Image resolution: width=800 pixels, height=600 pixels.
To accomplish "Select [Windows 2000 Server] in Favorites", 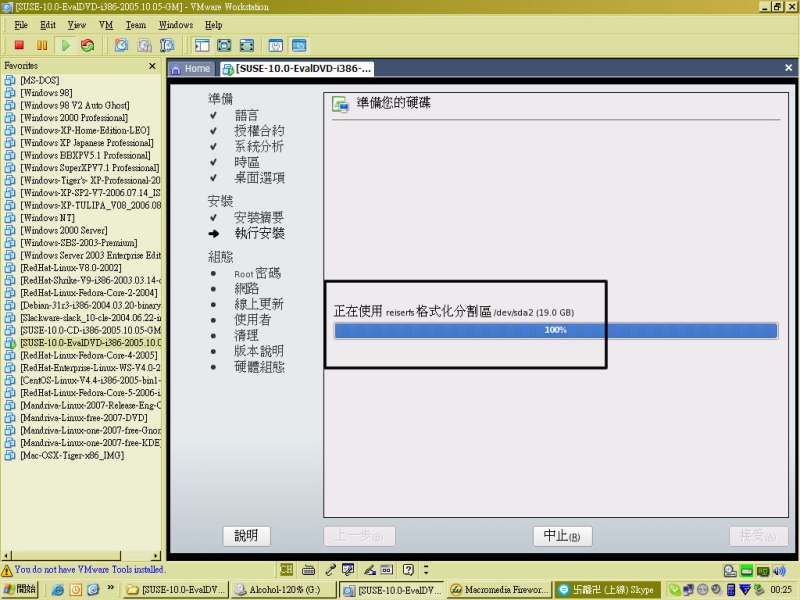I will point(64,230).
